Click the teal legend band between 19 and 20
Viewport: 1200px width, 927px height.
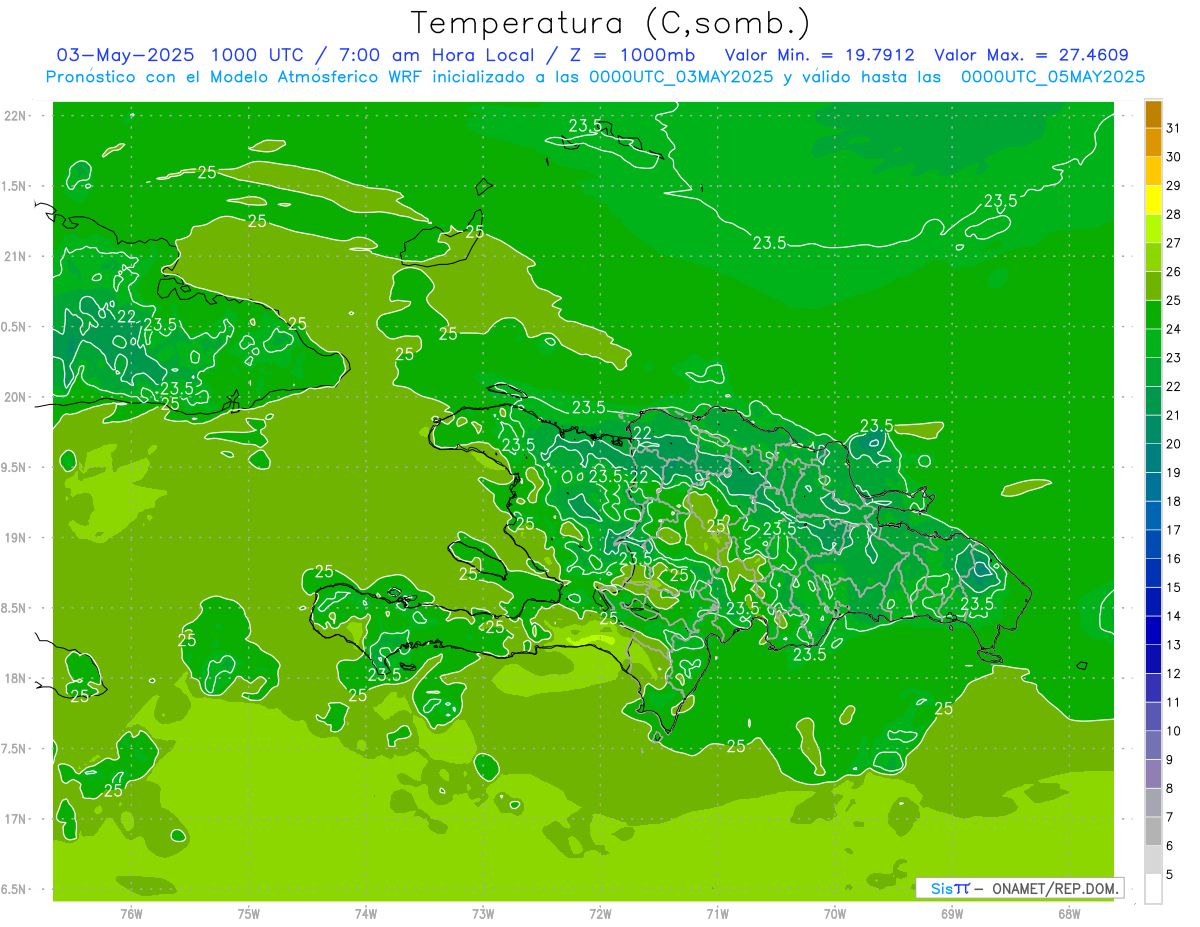point(1153,458)
